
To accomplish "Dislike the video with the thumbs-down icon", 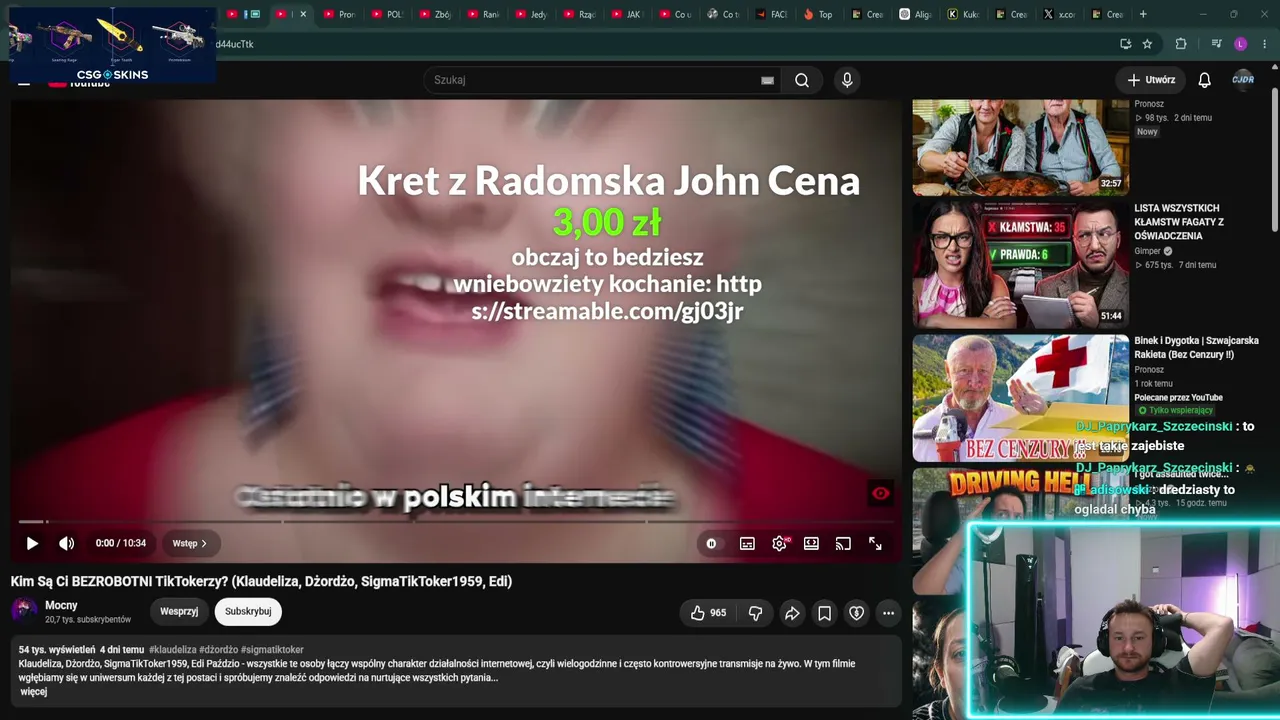I will click(756, 613).
